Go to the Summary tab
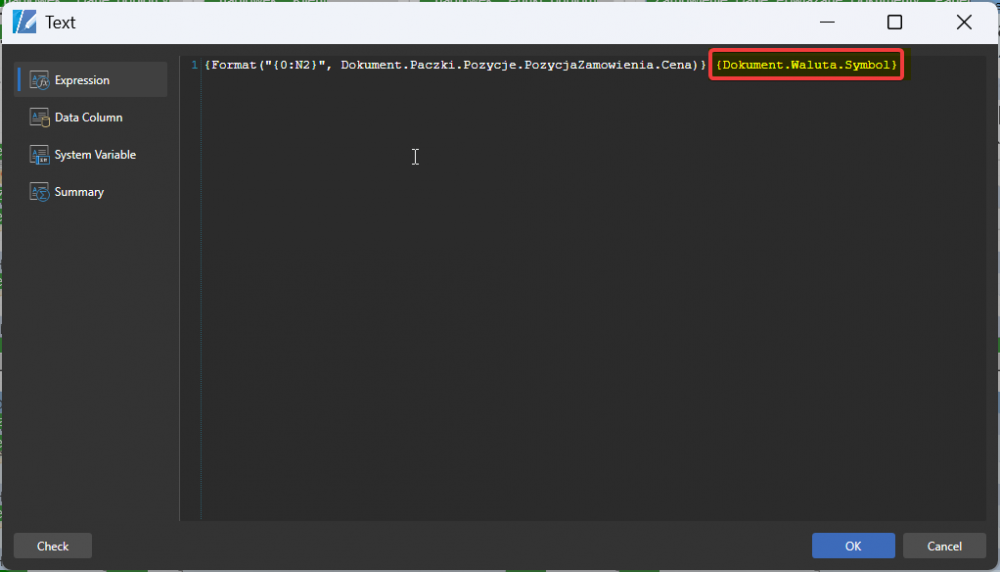 79,192
